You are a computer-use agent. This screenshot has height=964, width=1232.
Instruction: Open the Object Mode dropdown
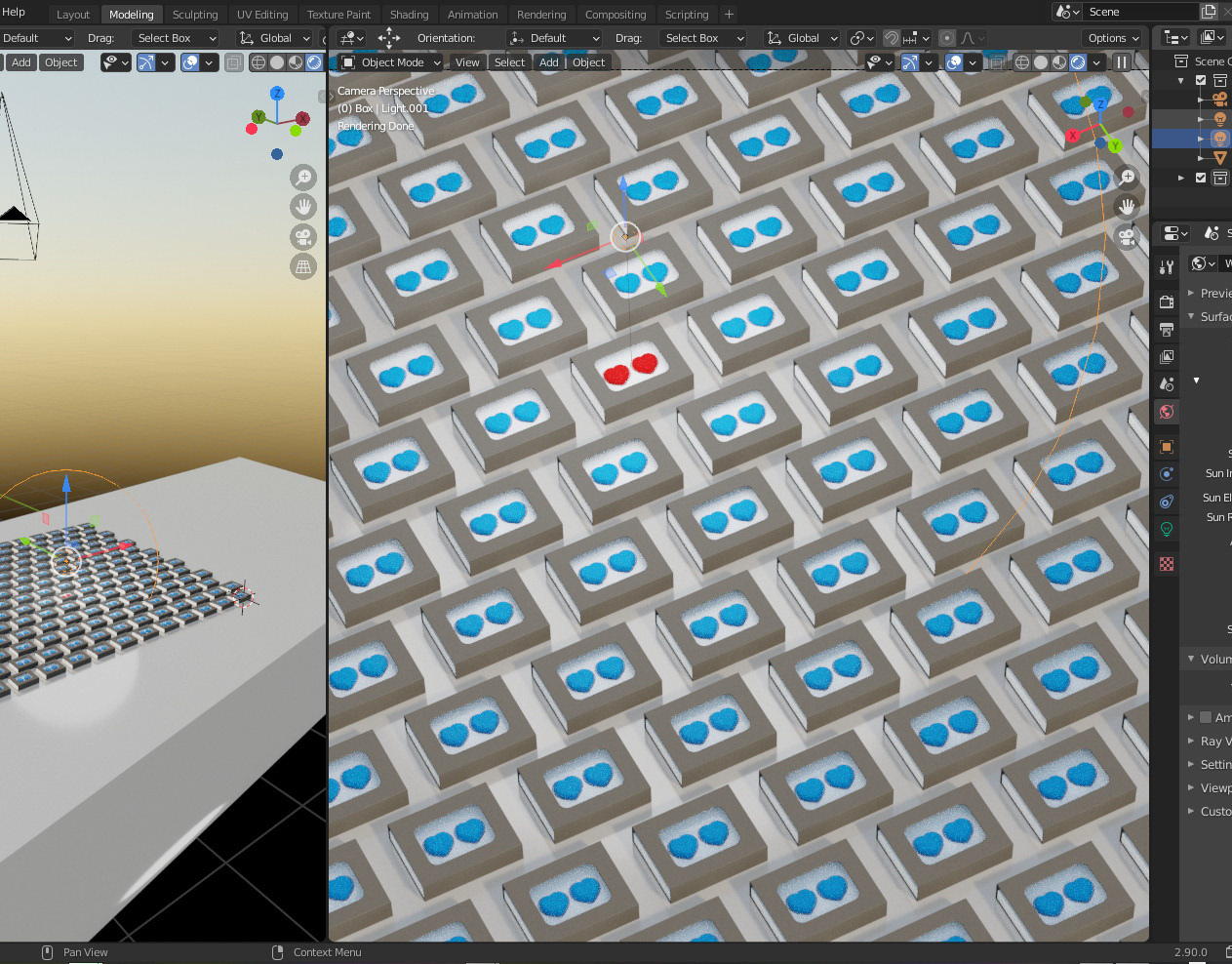click(x=390, y=62)
